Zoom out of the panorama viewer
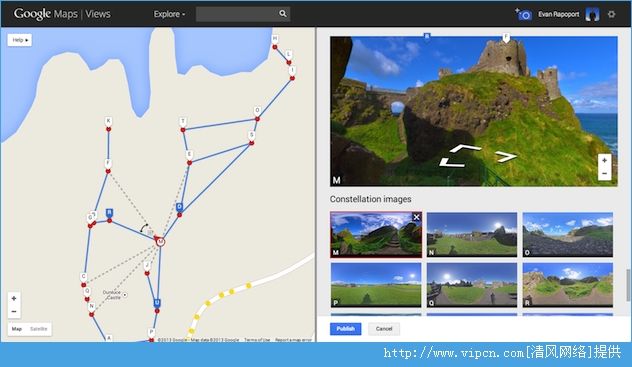Image resolution: width=632 pixels, height=367 pixels. pos(604,174)
